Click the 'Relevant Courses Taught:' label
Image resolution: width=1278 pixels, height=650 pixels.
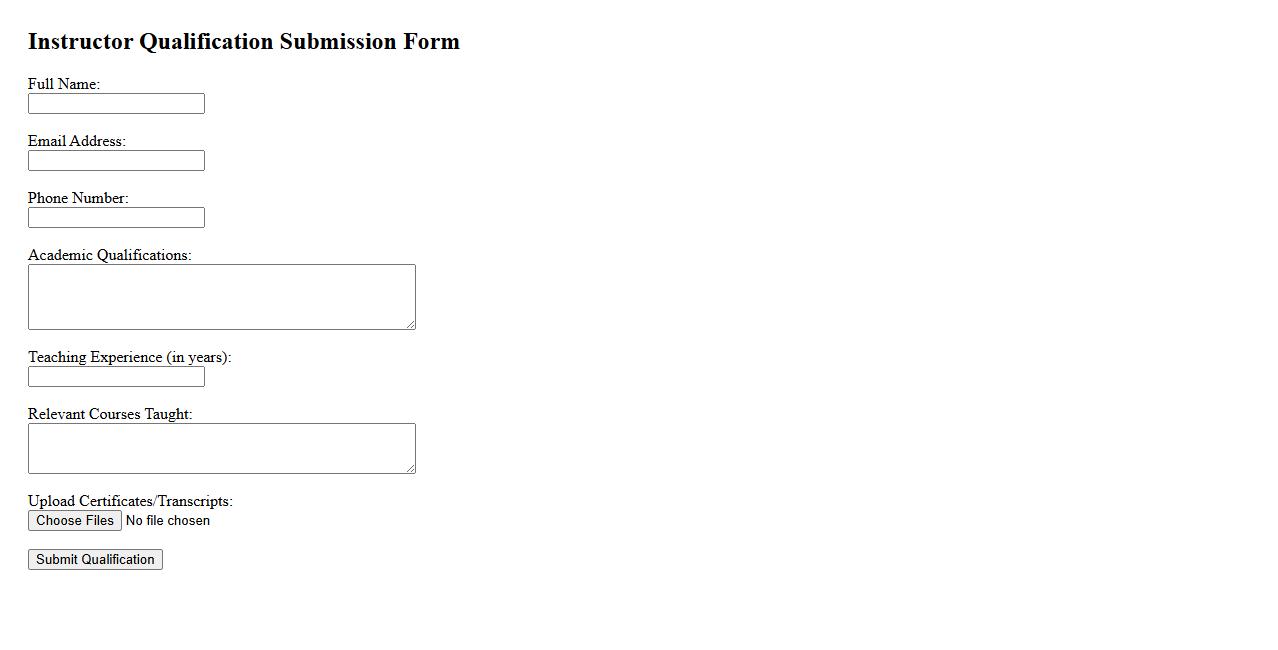pyautogui.click(x=110, y=414)
